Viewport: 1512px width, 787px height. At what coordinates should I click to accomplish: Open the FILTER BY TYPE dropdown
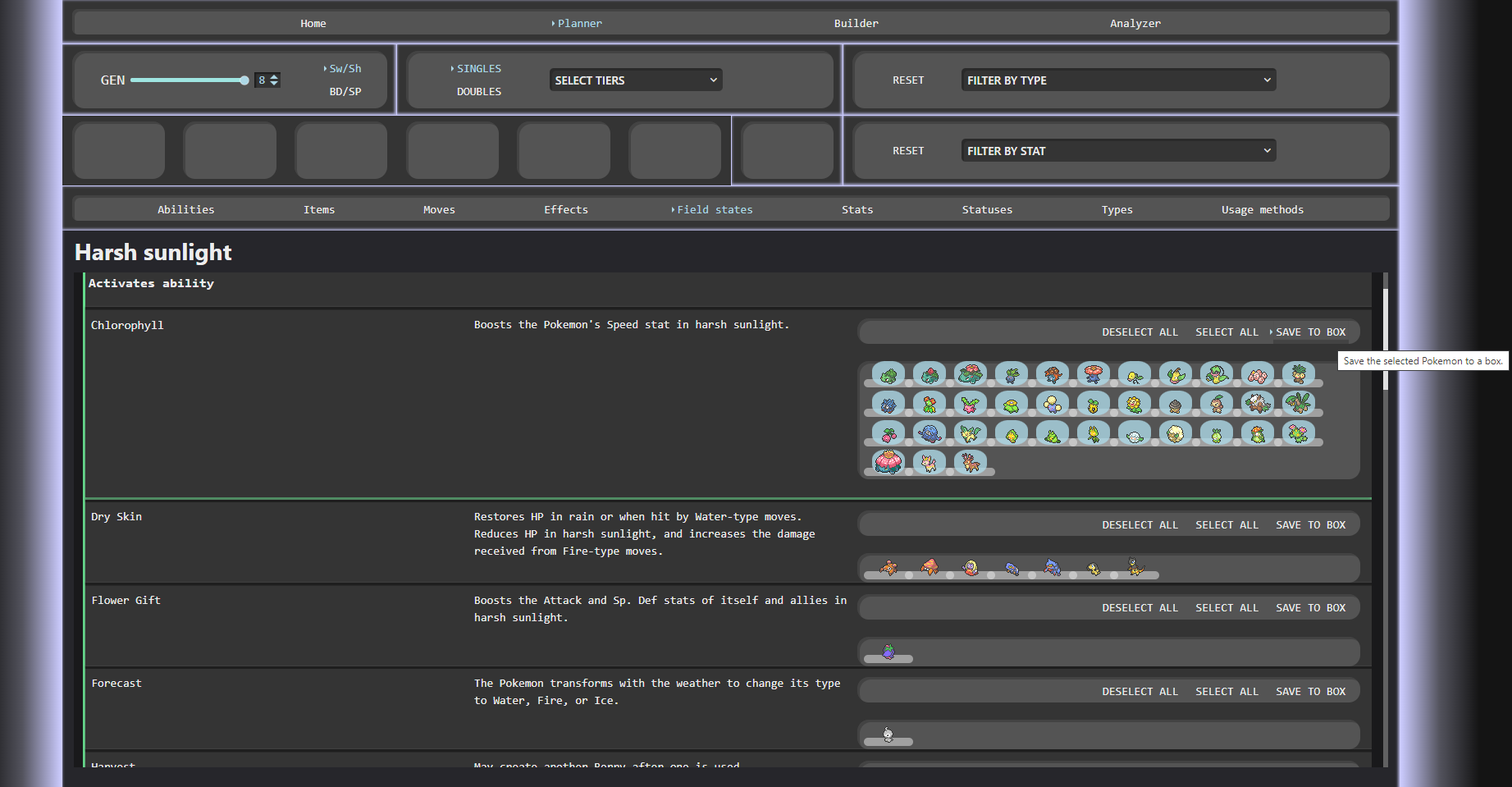tap(1118, 80)
